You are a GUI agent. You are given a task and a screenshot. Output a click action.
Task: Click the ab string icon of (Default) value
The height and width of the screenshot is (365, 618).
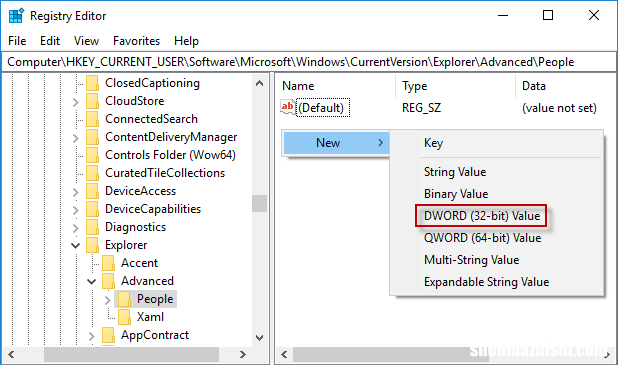click(x=288, y=108)
